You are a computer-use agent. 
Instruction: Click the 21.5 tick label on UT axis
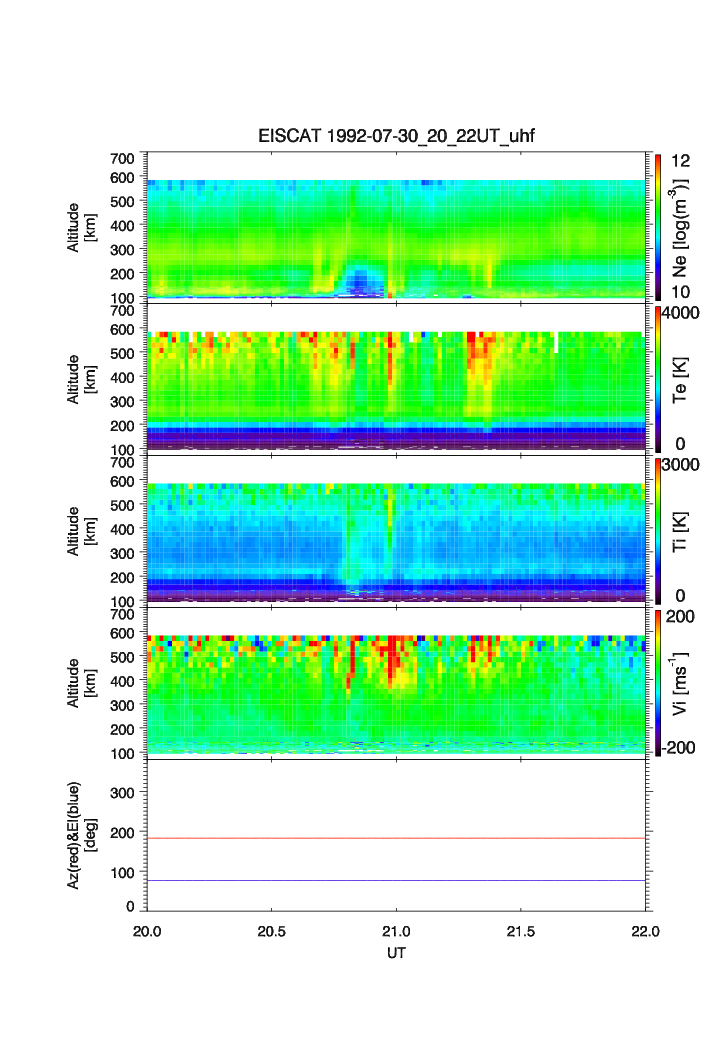[x=520, y=931]
